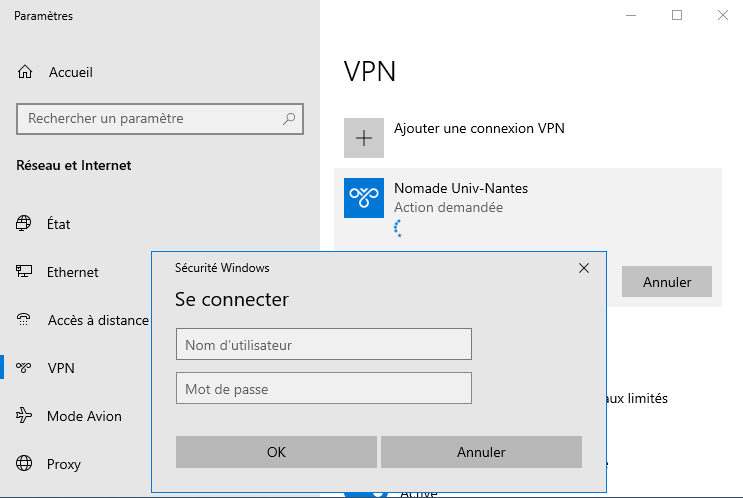Click the Accès à distance icon

pos(24,320)
